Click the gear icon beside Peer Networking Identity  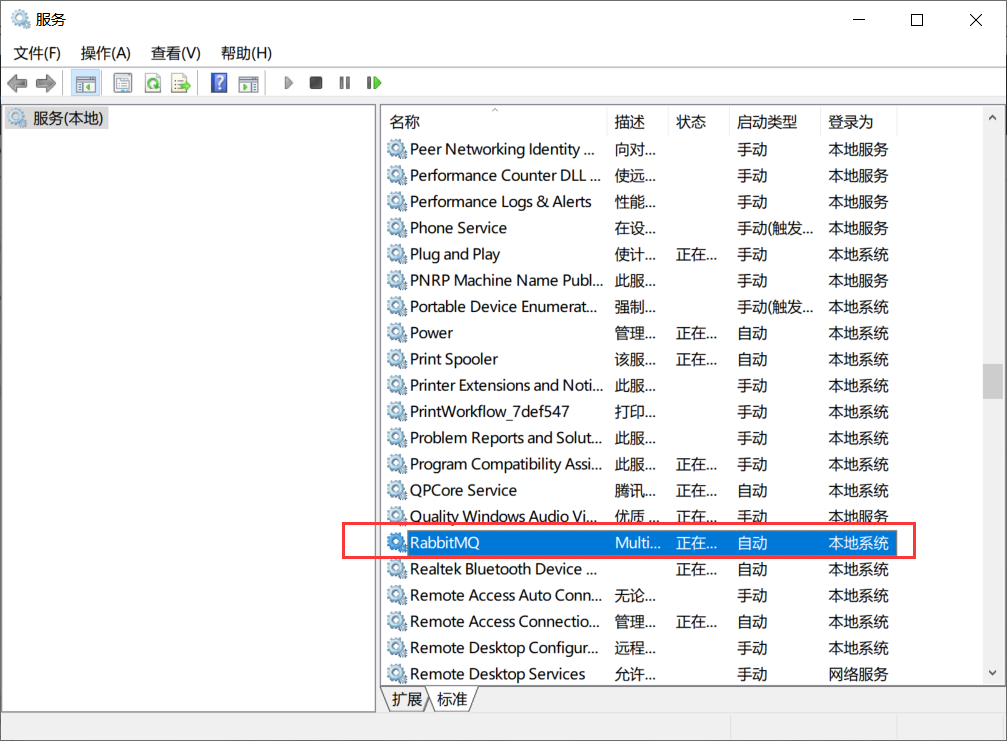click(x=397, y=150)
